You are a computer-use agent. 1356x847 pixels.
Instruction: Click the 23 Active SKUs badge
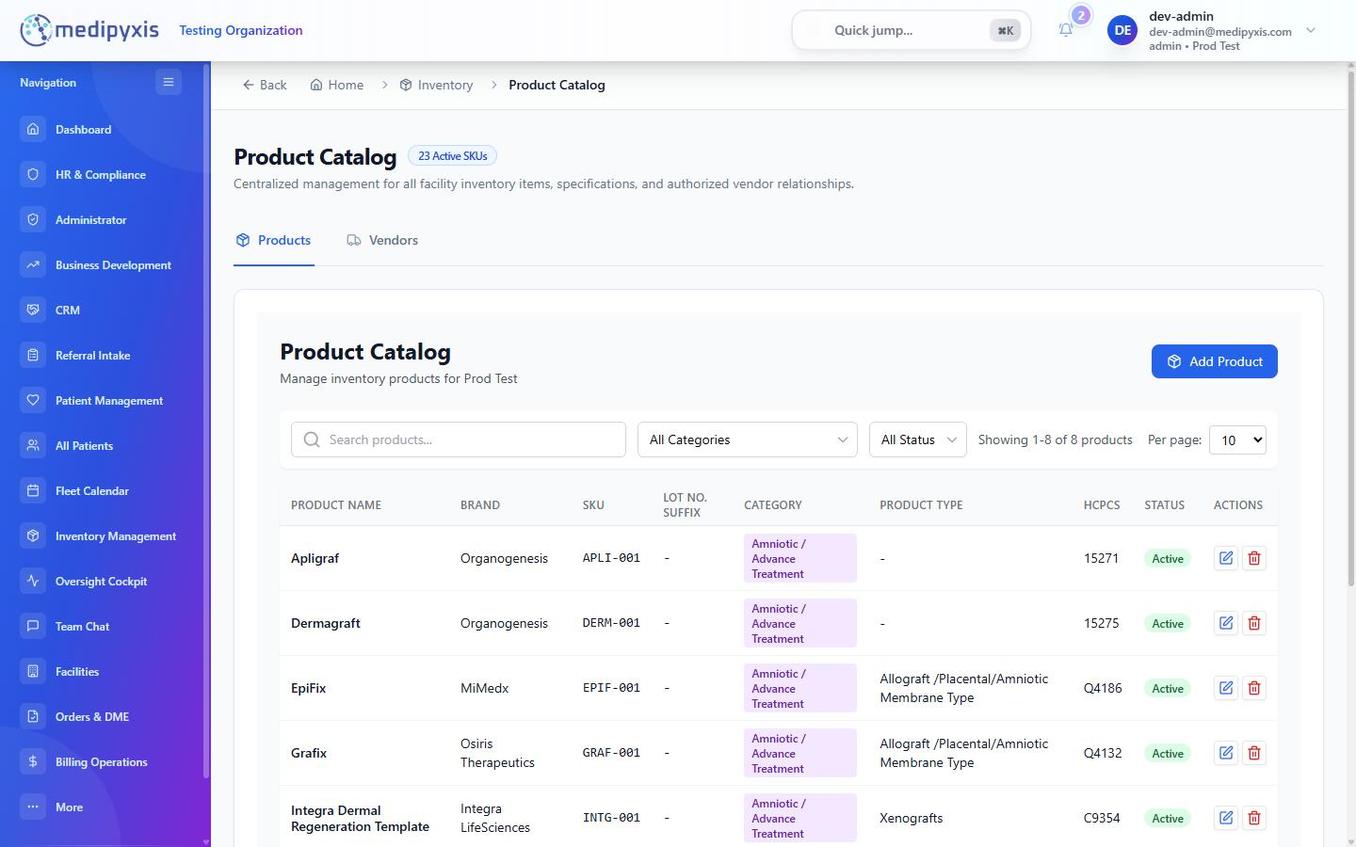452,156
